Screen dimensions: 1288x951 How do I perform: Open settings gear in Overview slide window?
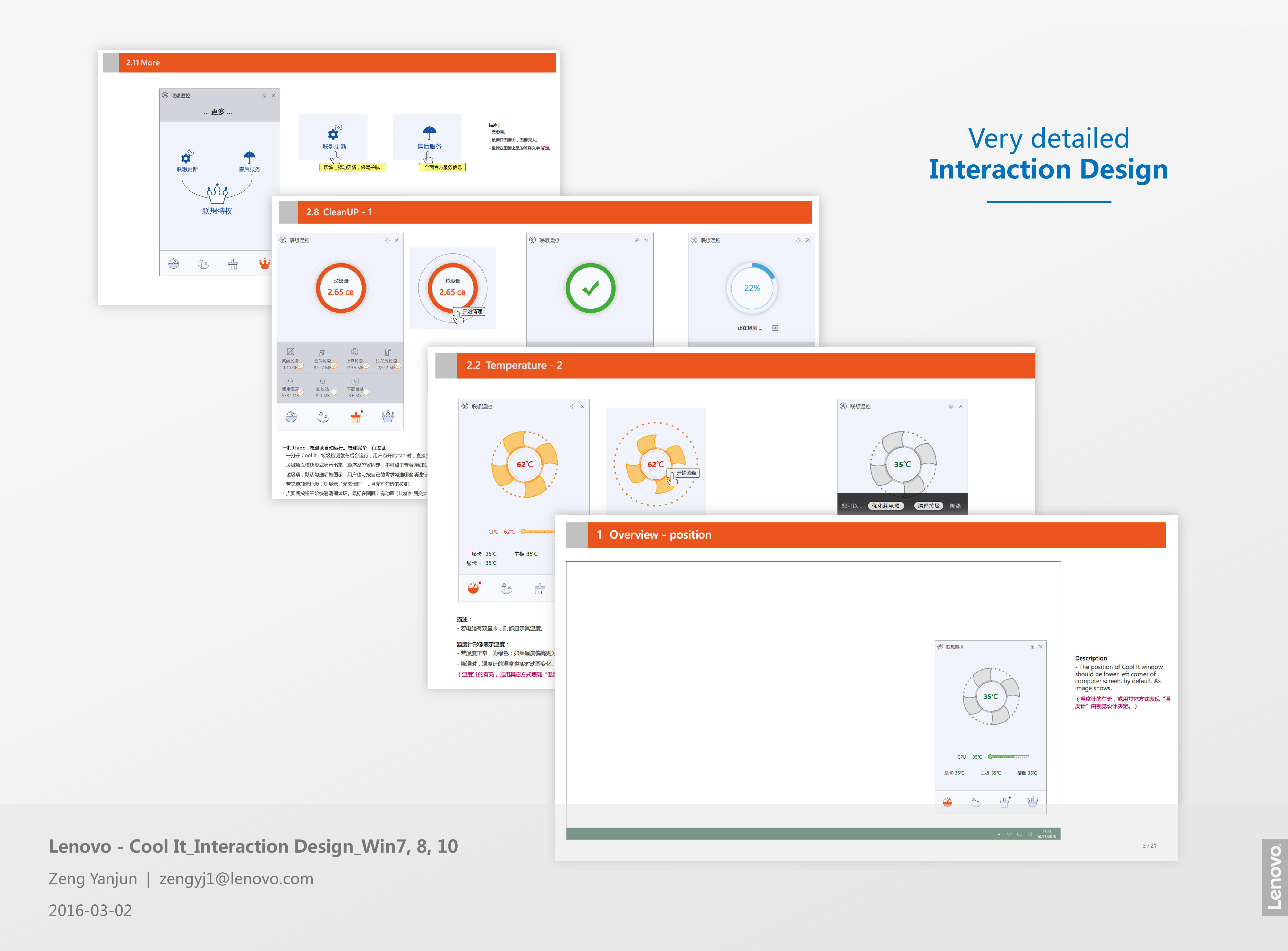1032,647
